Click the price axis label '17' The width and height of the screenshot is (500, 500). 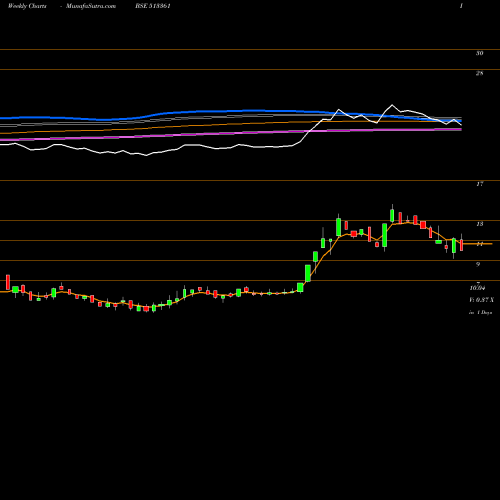[x=479, y=184]
